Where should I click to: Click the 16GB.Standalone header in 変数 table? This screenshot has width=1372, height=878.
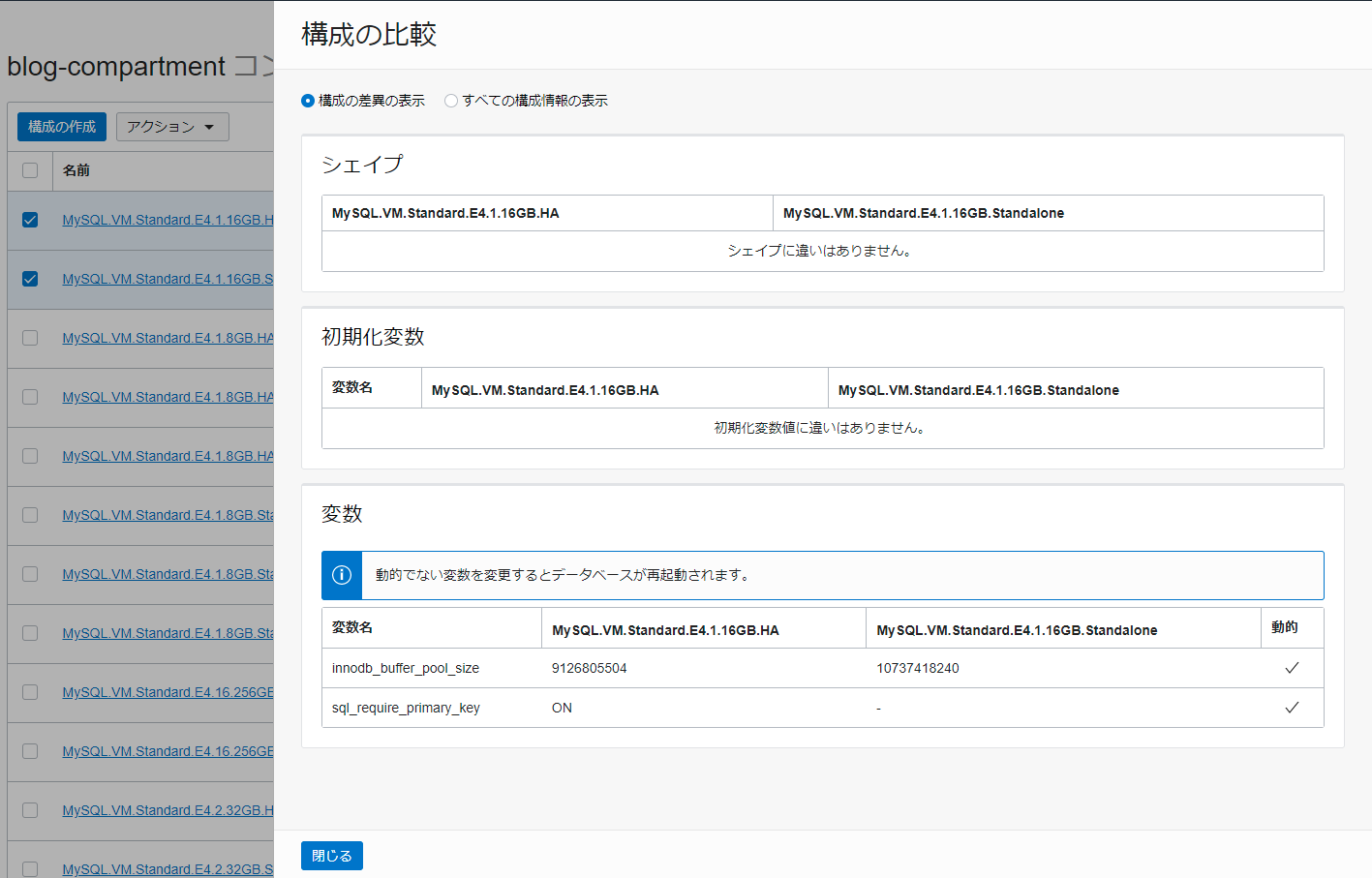tap(1017, 630)
